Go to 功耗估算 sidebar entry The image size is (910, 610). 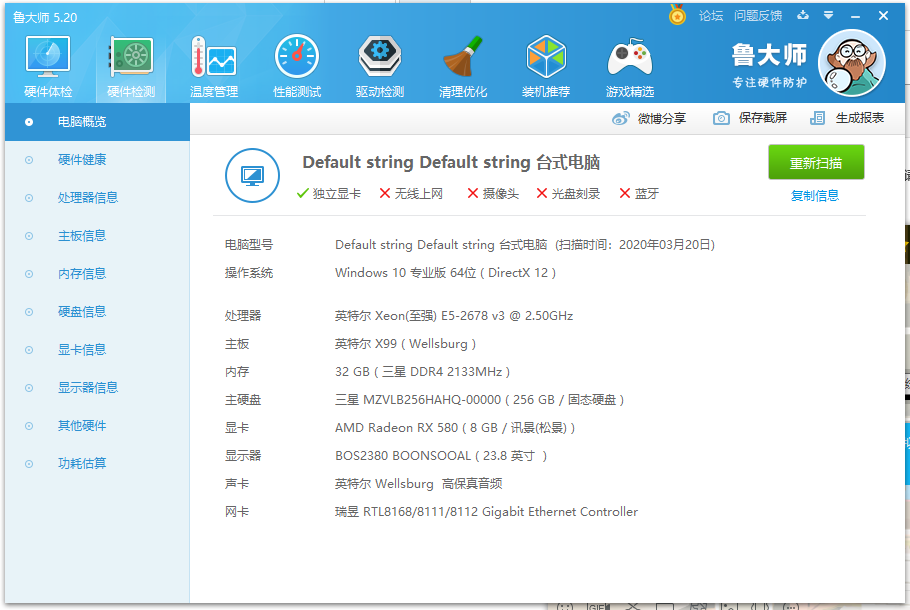coord(82,464)
